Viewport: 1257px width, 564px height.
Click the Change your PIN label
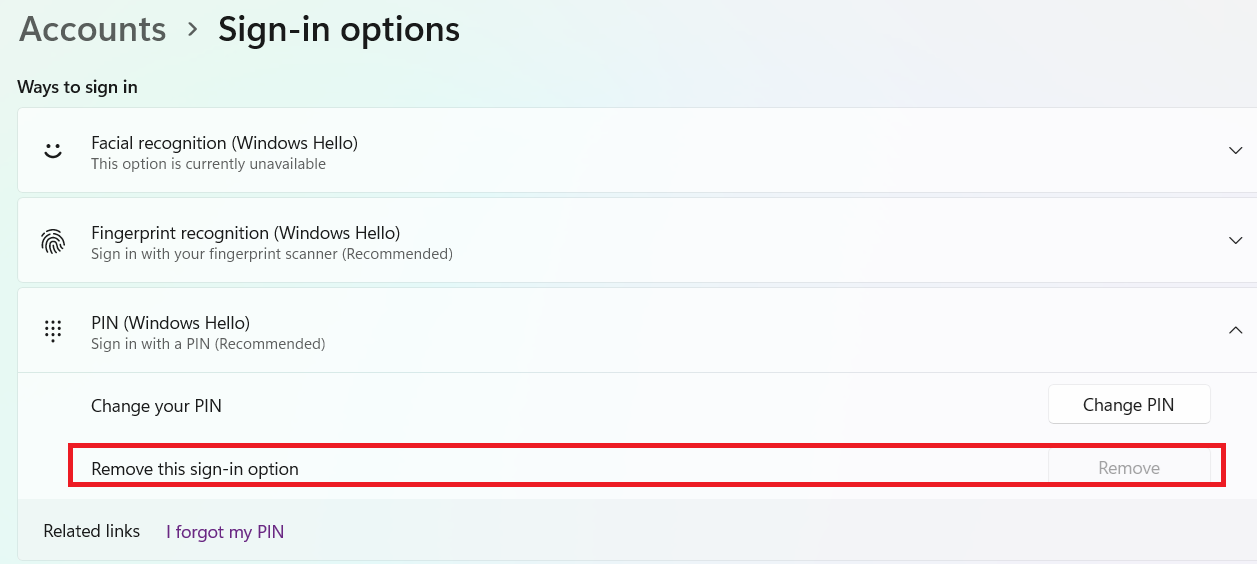(156, 406)
